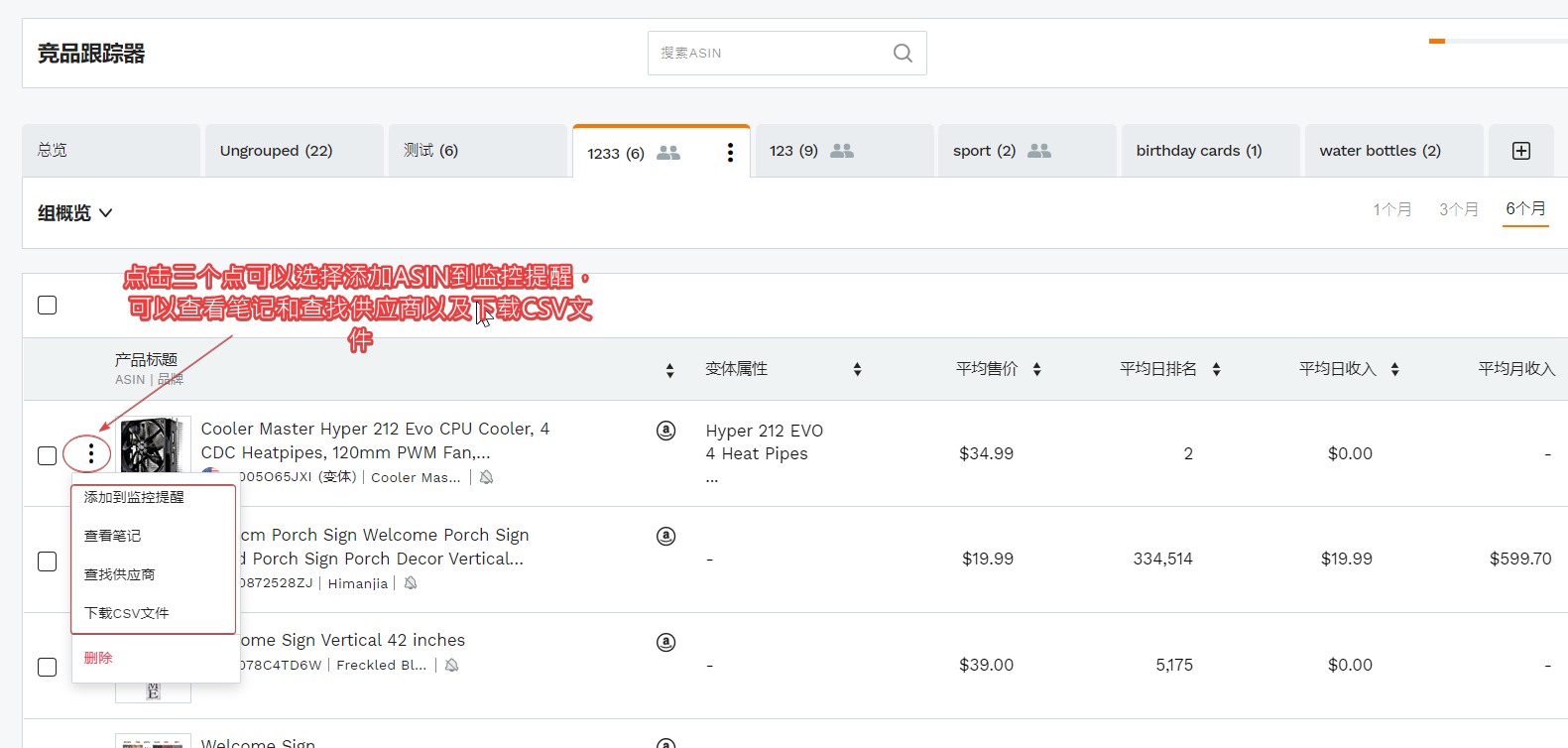Click 删除 in the context menu
Screen dimensions: 1568x748
click(98, 658)
